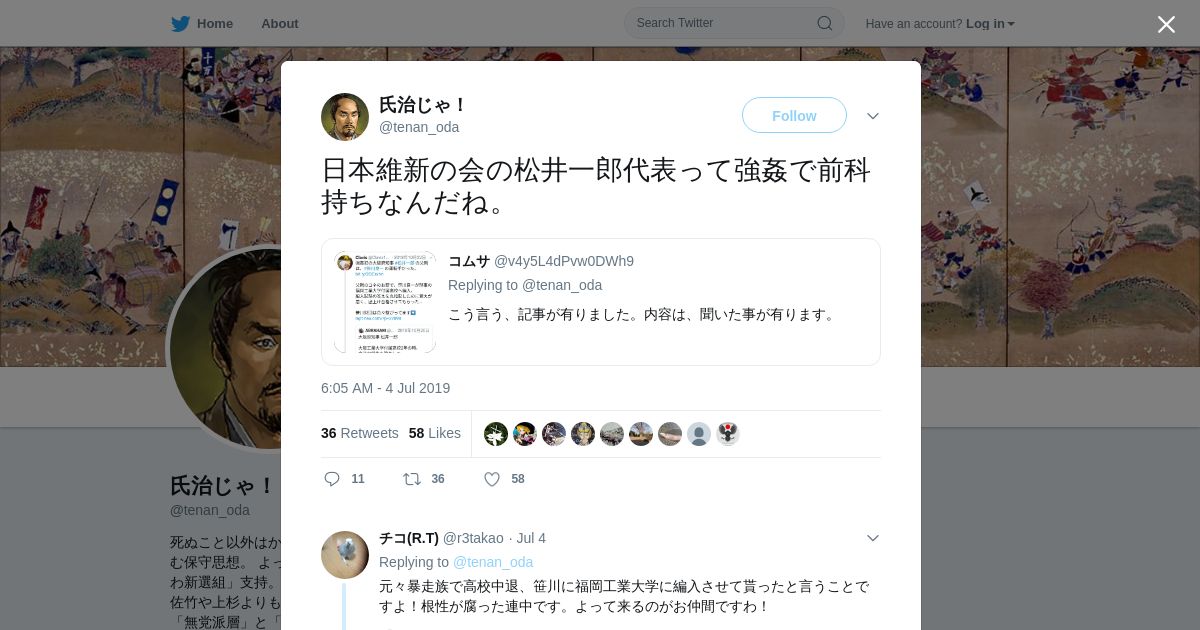Viewport: 1200px width, 630px height.
Task: Click first liker avatar in likes row
Action: pyautogui.click(x=496, y=434)
